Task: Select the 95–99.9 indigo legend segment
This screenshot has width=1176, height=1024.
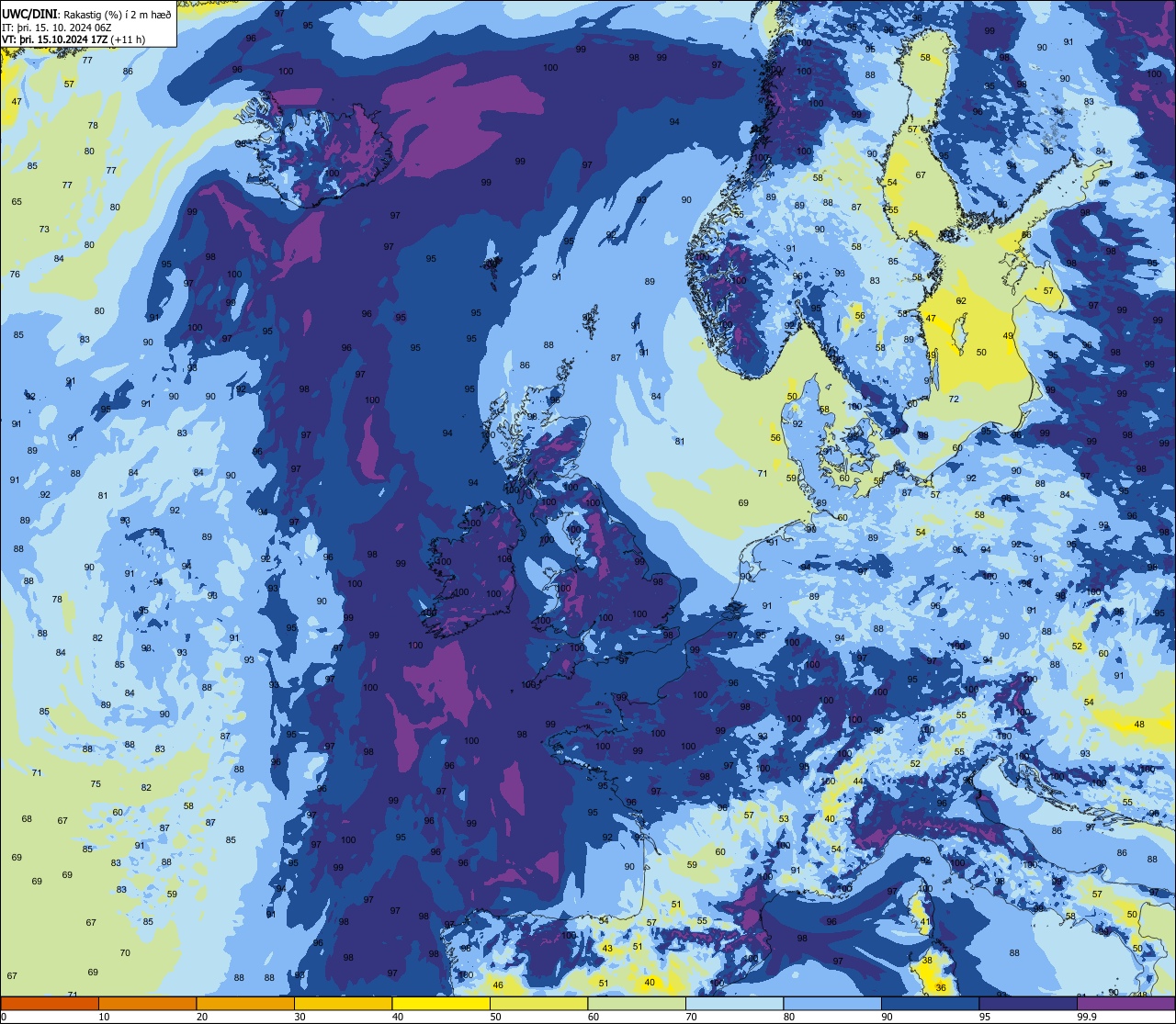Action: tap(1028, 1003)
